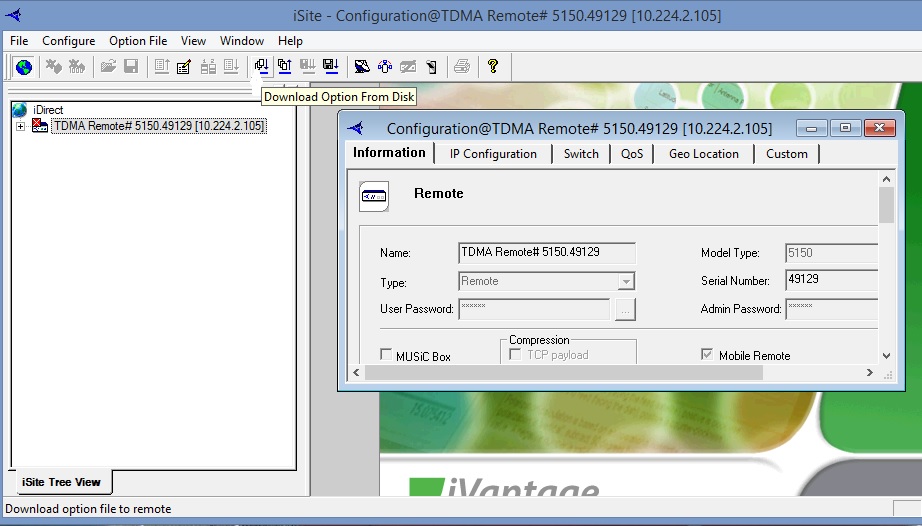Toggle the TCP payload checkbox

pyautogui.click(x=515, y=354)
